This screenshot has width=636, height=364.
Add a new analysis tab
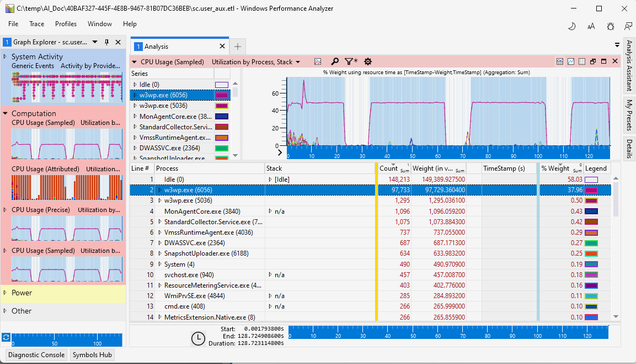(x=238, y=47)
